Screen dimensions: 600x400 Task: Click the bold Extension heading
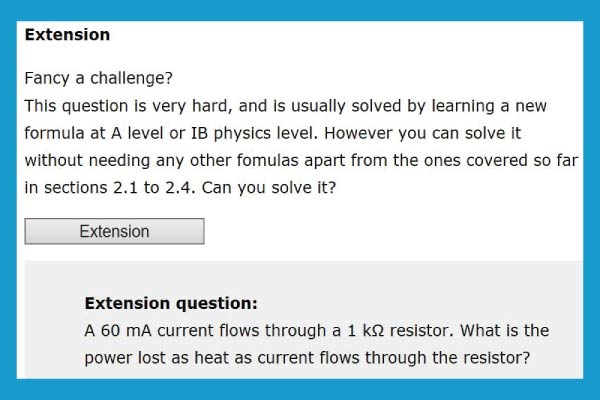[67, 35]
